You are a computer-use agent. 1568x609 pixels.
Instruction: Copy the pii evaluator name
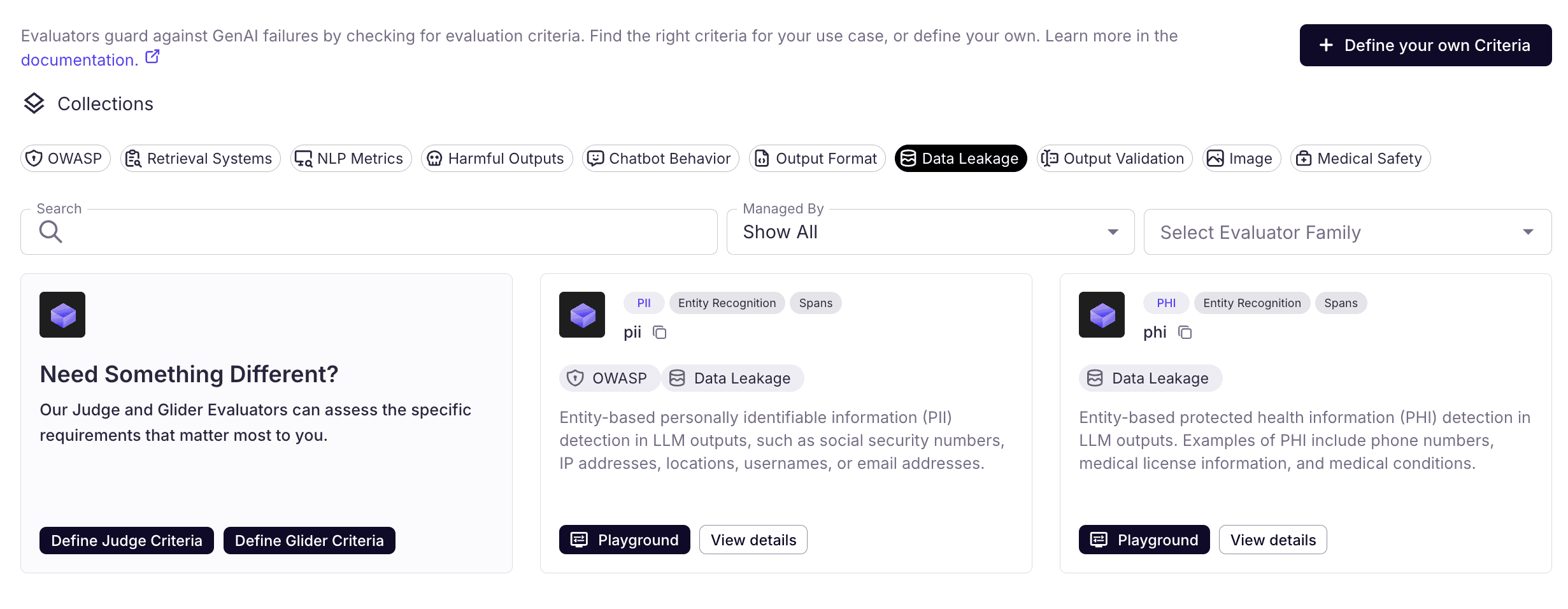pos(660,333)
